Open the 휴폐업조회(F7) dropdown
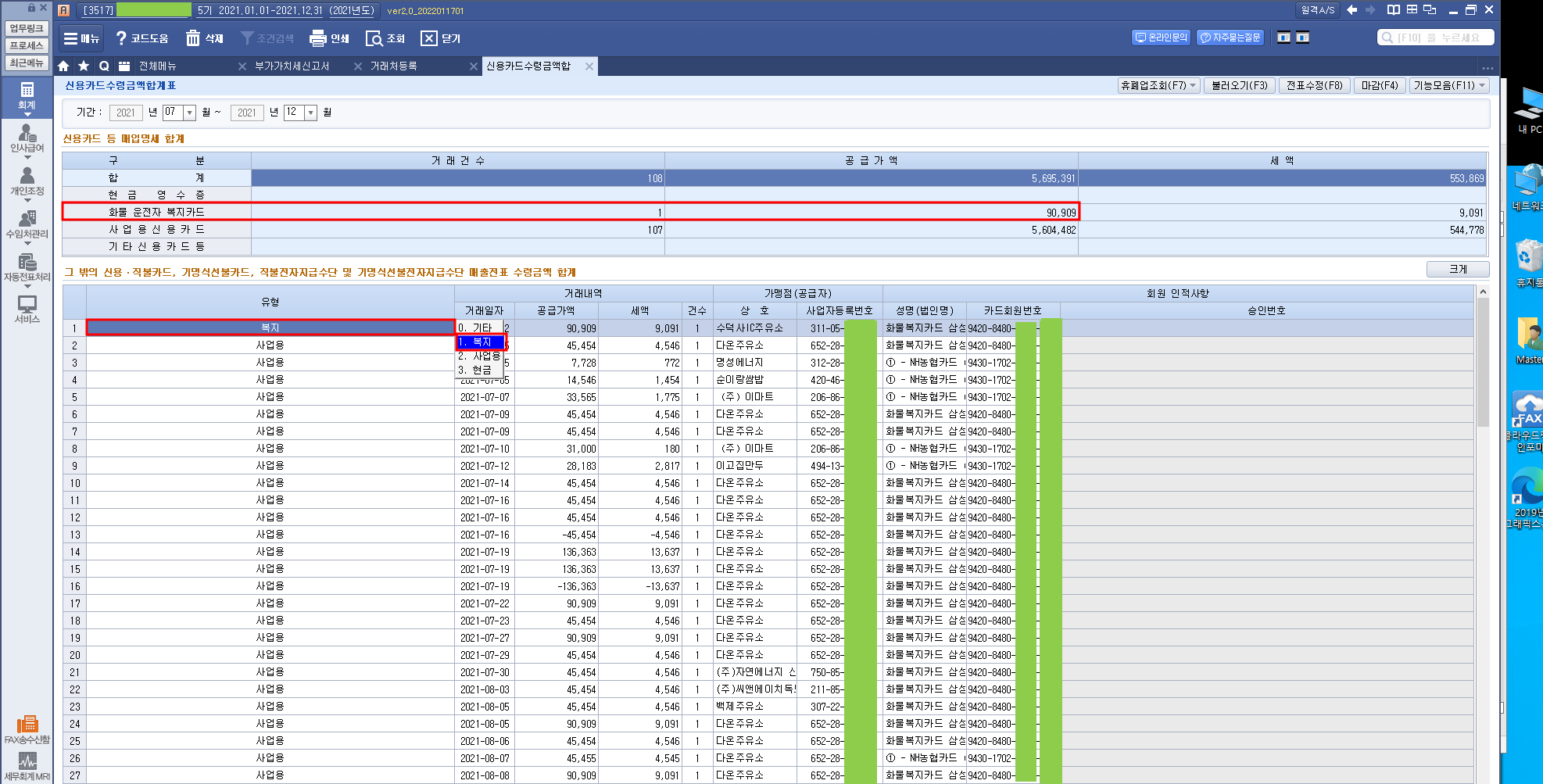Screen dimensions: 1543x784 tap(1158, 85)
